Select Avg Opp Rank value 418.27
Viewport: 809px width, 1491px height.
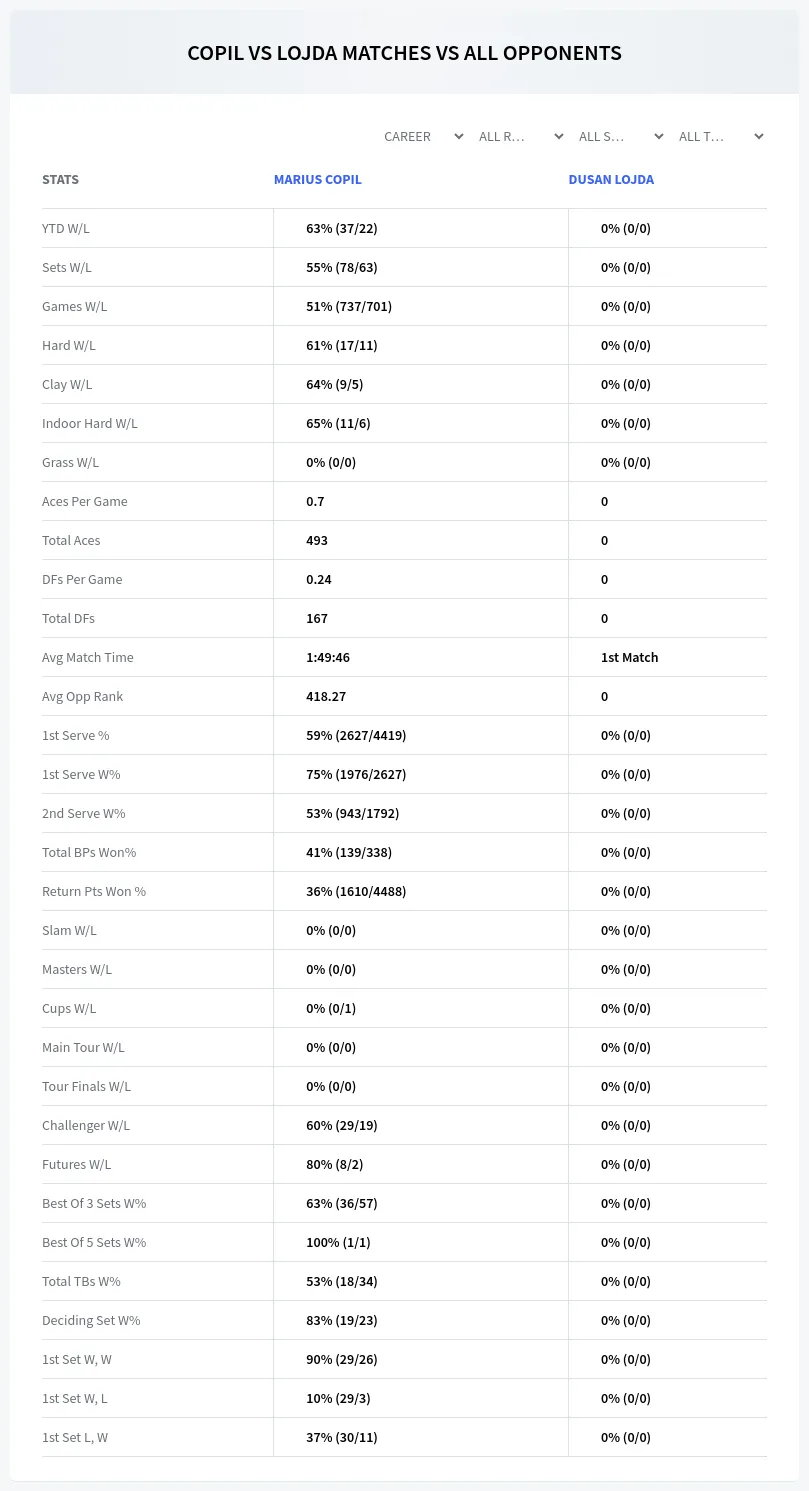326,696
